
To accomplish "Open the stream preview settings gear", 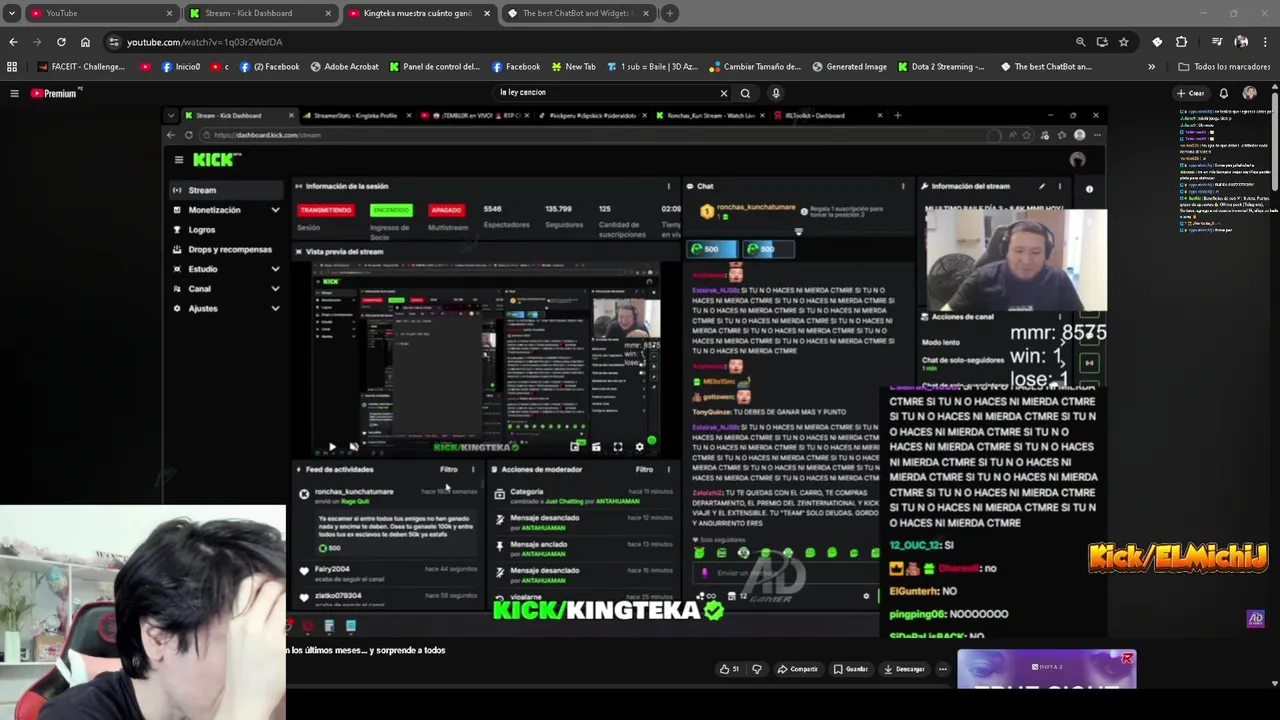I will pos(639,447).
